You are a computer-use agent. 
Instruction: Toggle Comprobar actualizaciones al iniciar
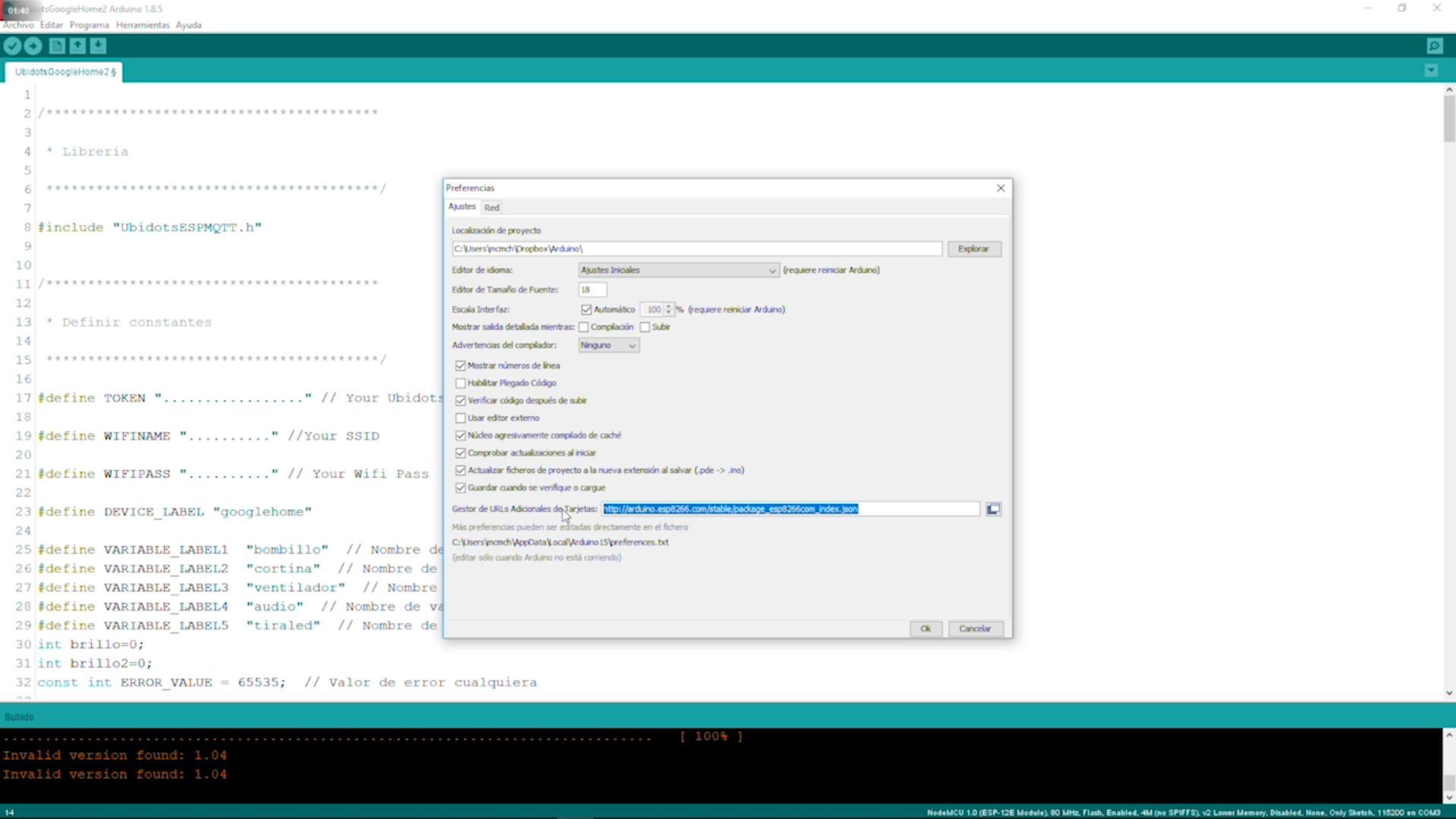point(460,453)
